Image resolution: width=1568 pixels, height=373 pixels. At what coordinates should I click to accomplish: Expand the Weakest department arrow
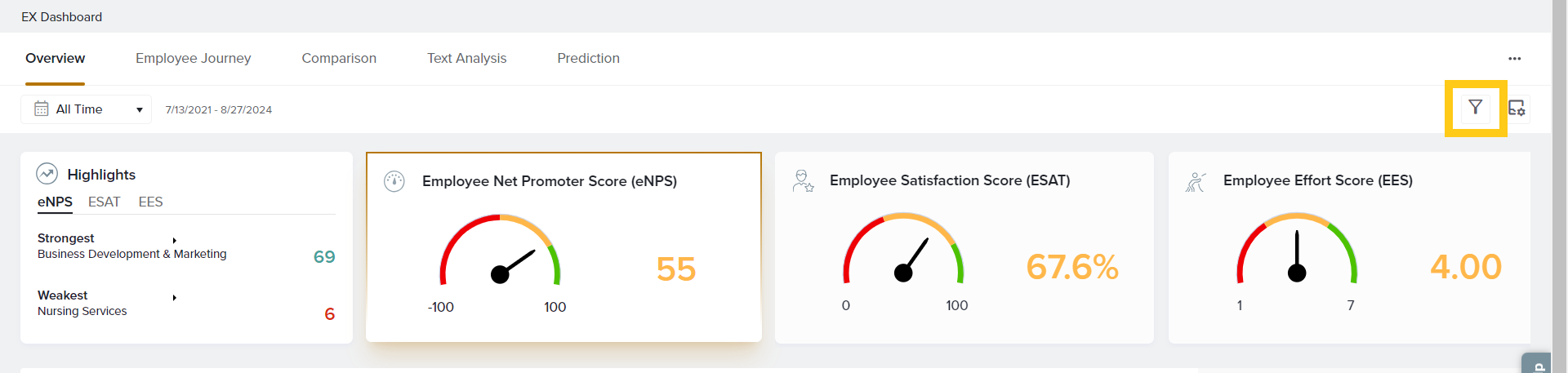175,297
